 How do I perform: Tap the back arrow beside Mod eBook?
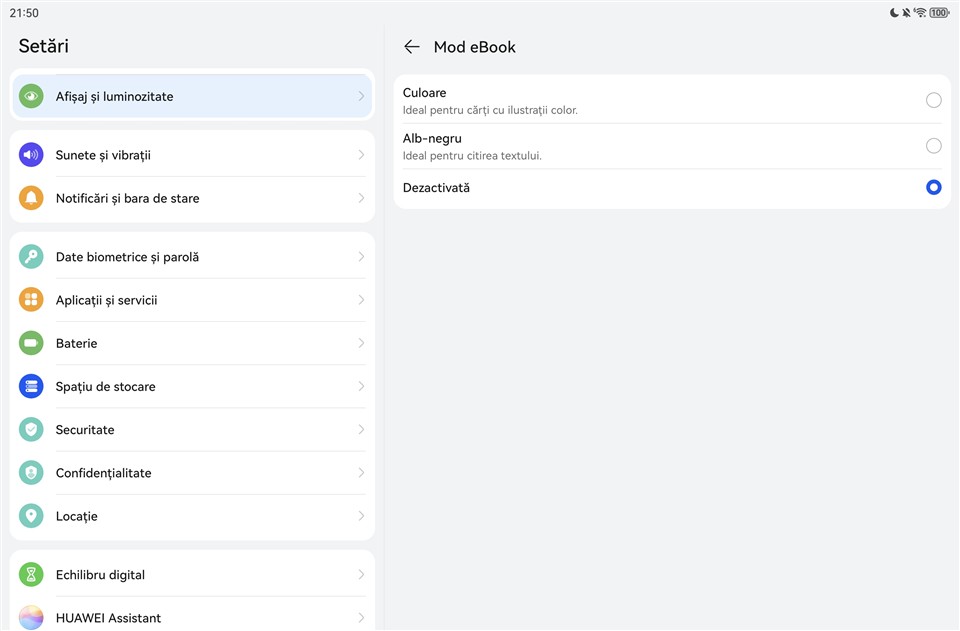[x=411, y=47]
